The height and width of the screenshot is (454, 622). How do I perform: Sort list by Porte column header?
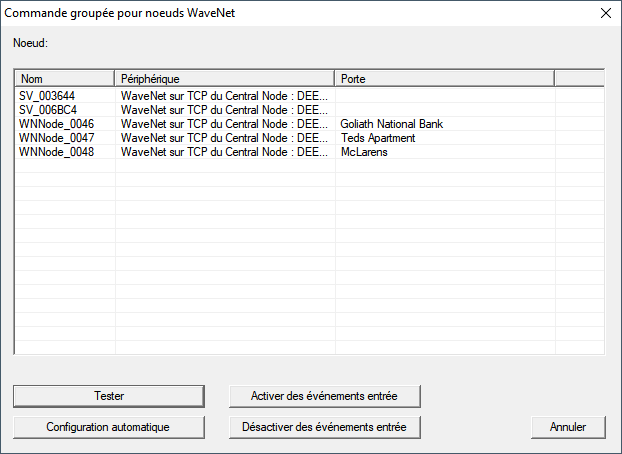[444, 78]
